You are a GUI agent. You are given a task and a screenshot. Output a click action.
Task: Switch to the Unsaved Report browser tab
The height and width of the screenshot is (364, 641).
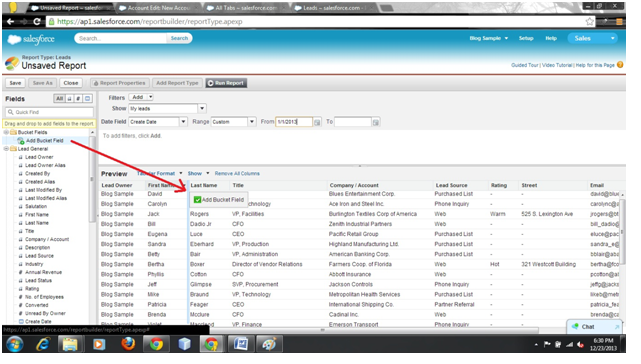(67, 8)
